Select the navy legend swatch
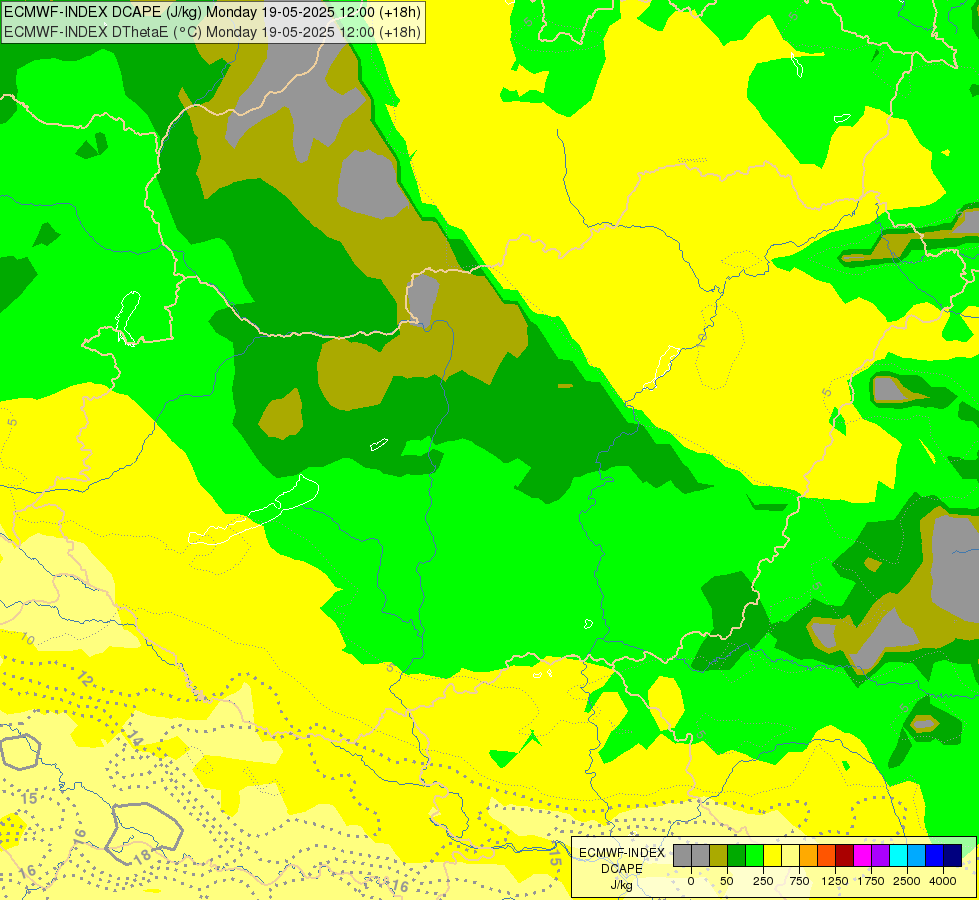Image resolution: width=979 pixels, height=900 pixels. point(952,856)
